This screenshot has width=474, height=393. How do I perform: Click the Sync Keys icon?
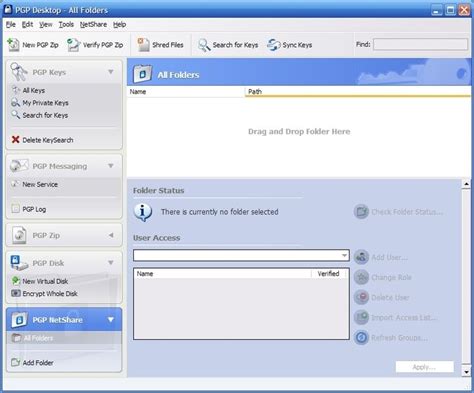[274, 45]
